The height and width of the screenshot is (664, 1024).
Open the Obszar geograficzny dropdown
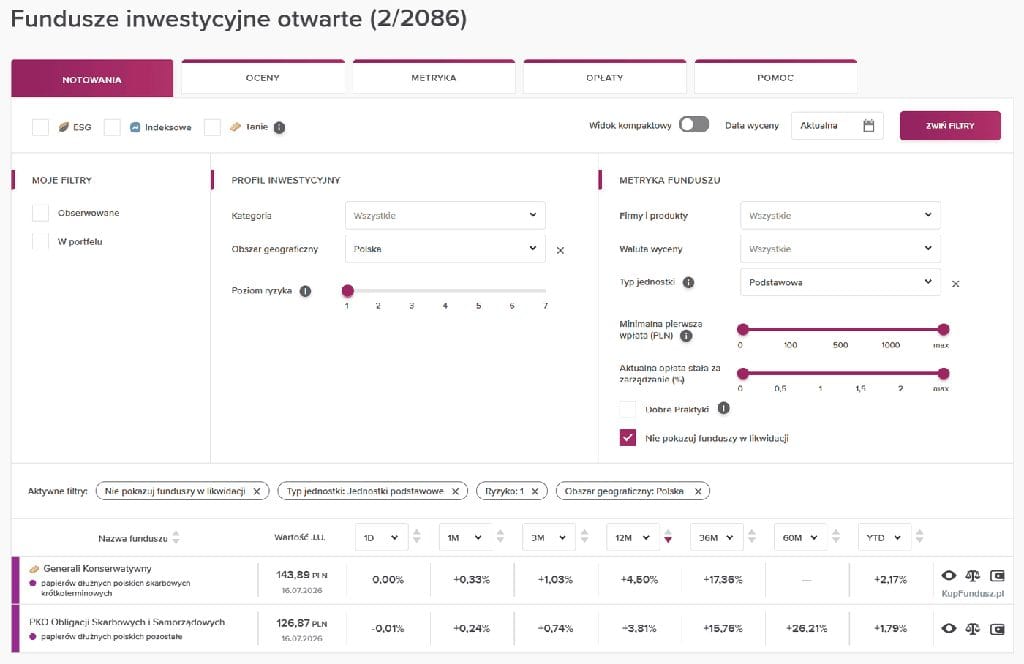tap(445, 249)
